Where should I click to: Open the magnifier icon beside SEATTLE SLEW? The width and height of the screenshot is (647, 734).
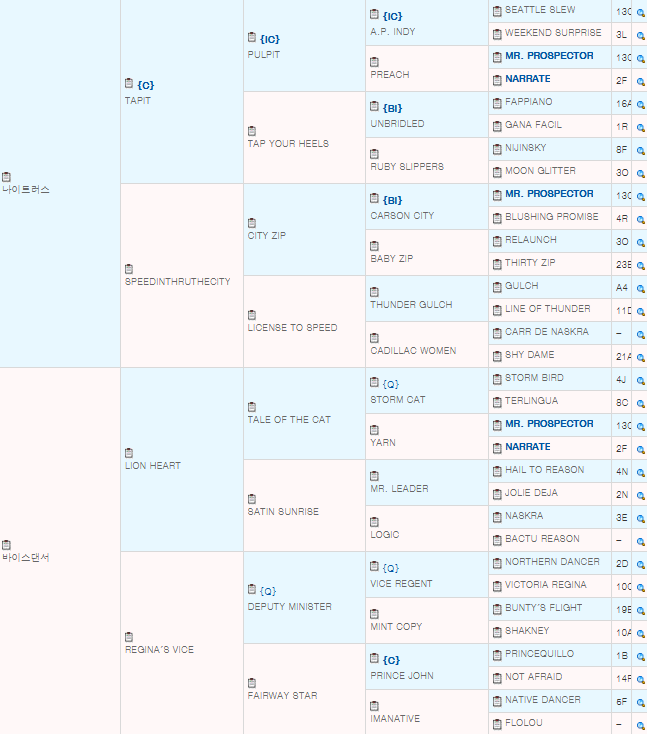coord(640,13)
